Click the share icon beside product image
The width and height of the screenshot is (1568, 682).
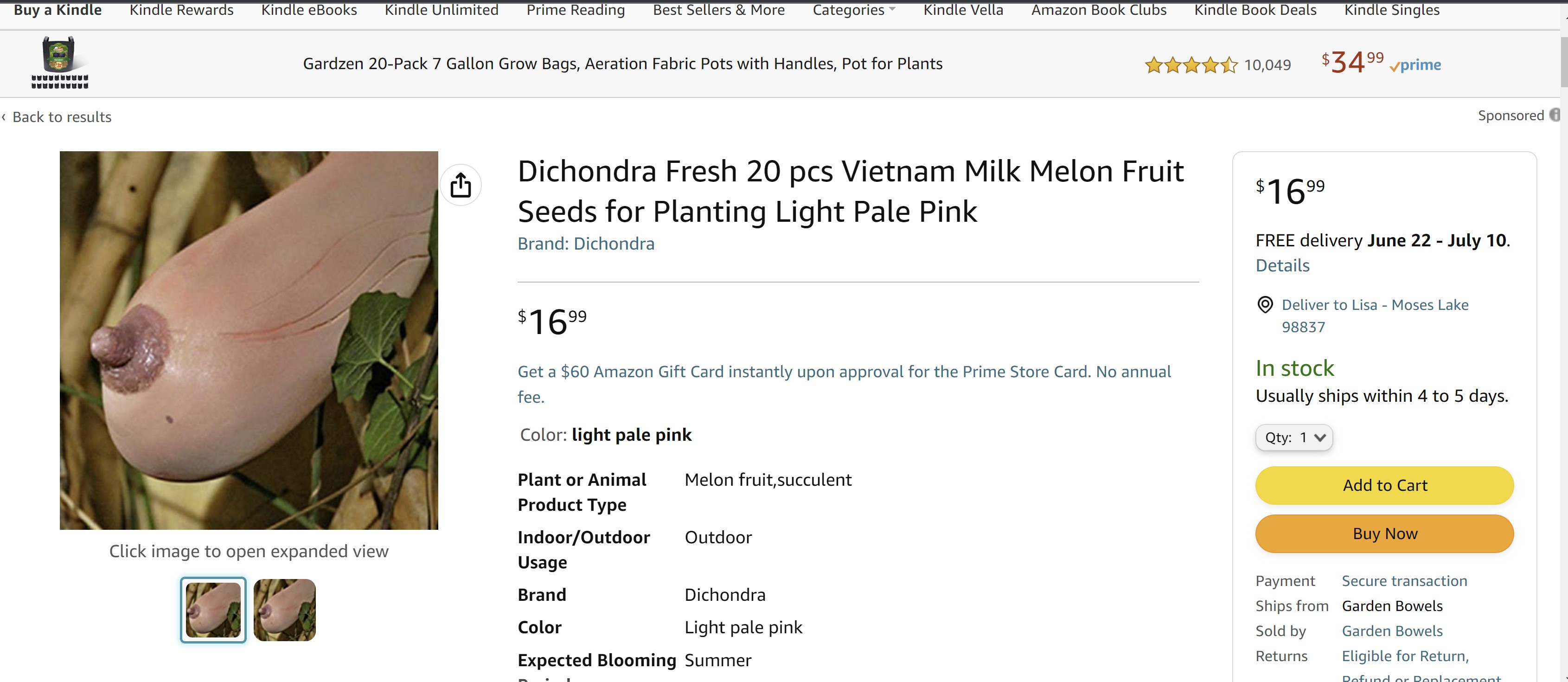pos(461,185)
